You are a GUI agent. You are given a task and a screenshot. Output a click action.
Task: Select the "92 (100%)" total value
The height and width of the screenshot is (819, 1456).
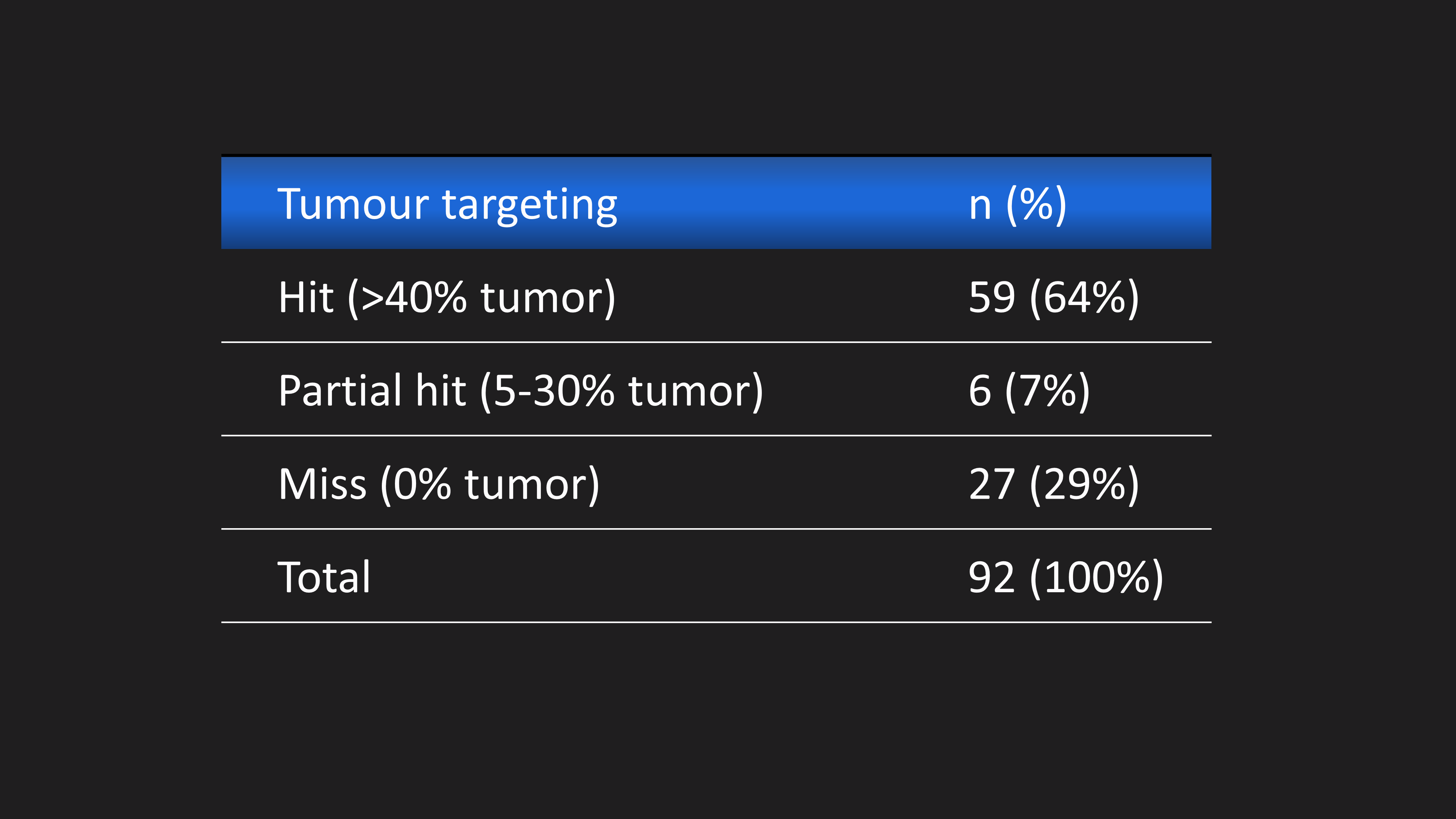point(1065,578)
